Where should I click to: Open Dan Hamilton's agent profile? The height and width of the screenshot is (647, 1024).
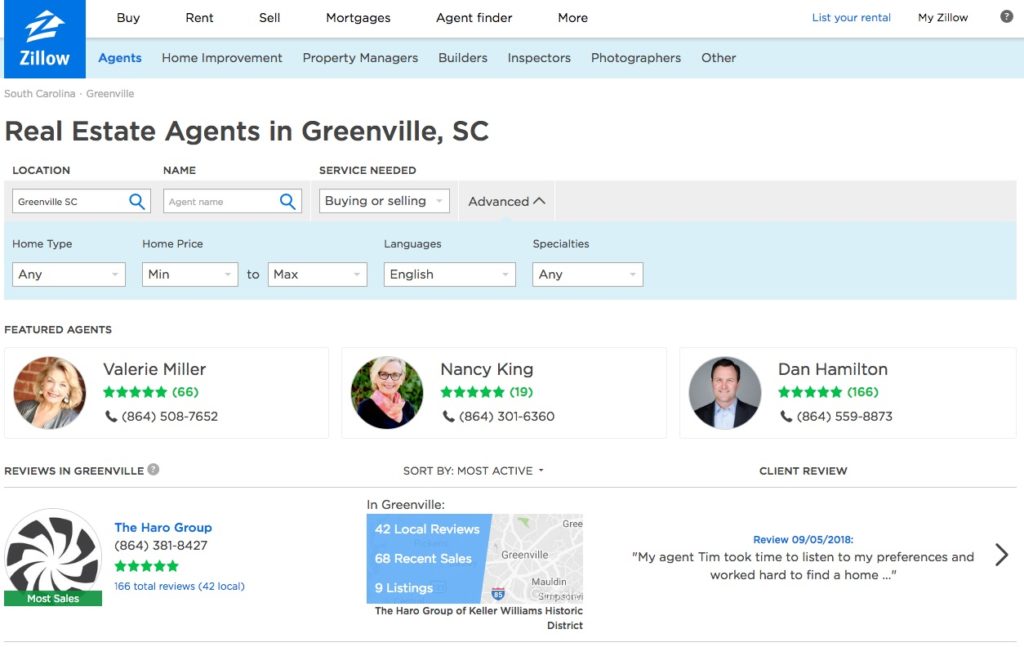click(833, 369)
